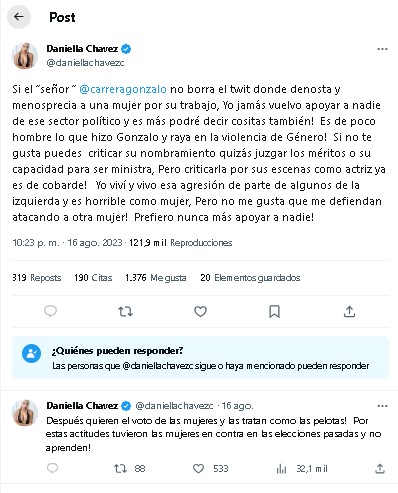Bookmark the main post
The width and height of the screenshot is (398, 493).
(x=274, y=312)
